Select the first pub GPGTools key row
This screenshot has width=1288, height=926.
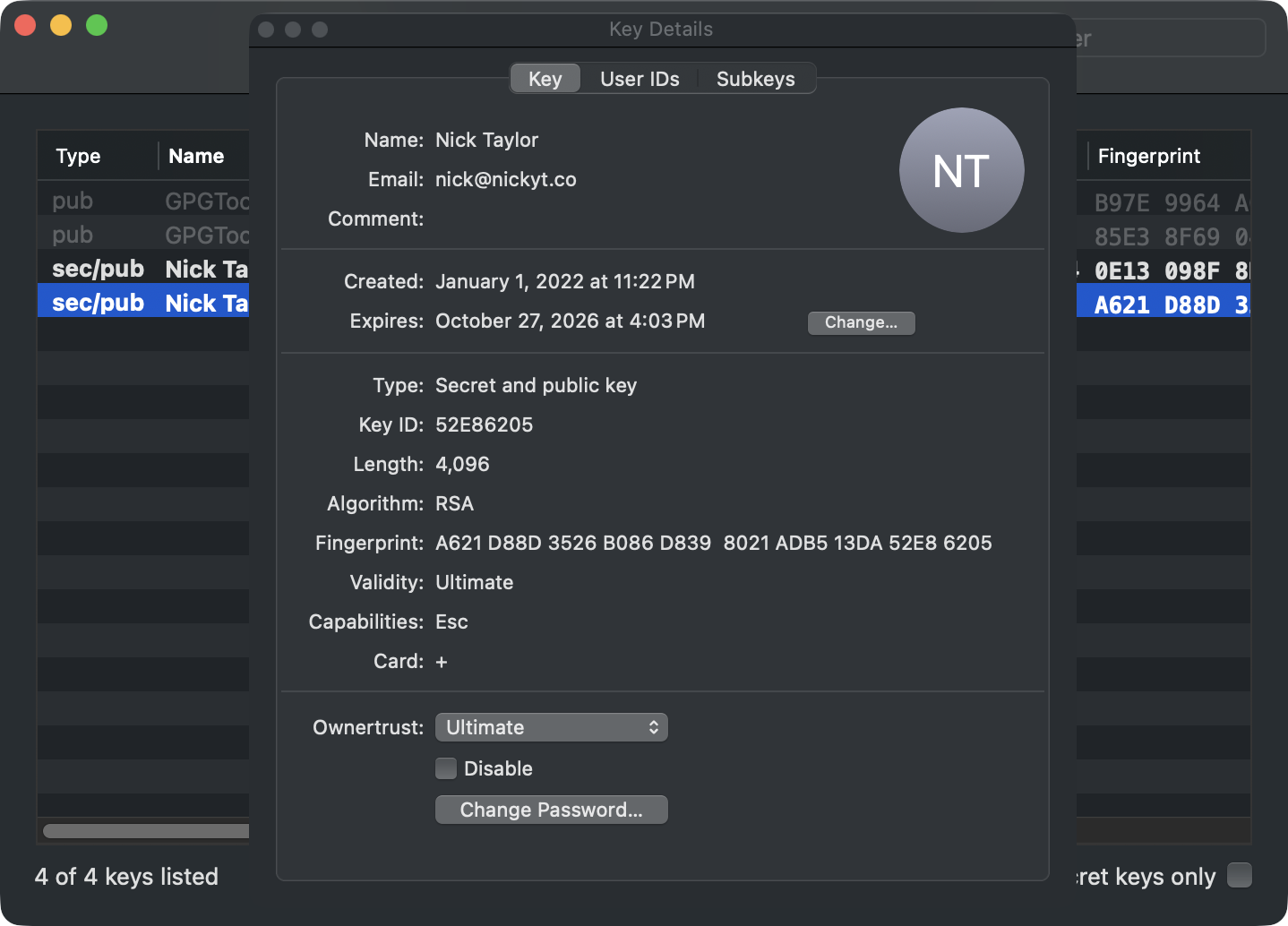pos(143,201)
